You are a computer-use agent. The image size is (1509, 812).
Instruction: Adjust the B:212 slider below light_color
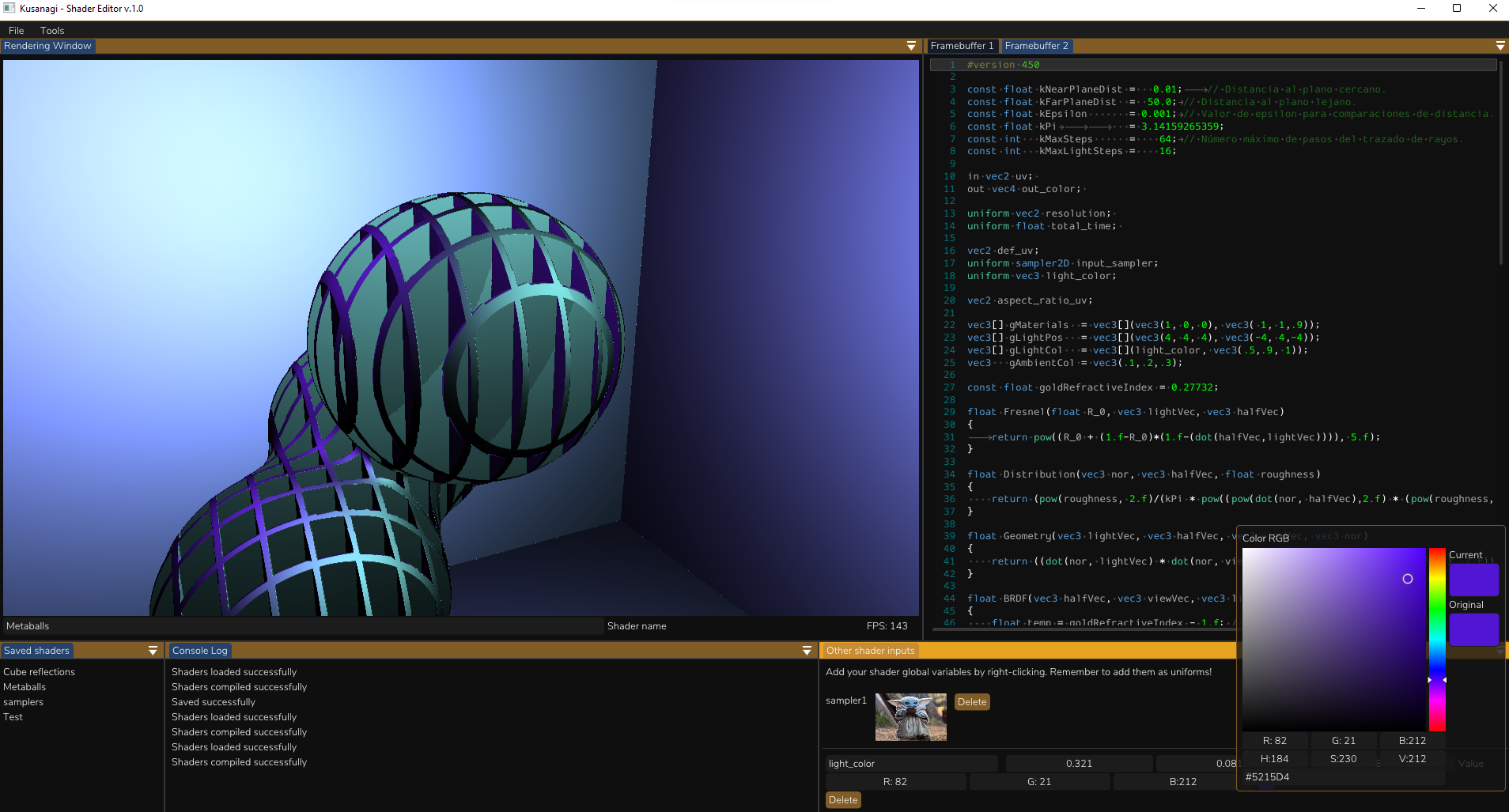pyautogui.click(x=1175, y=782)
